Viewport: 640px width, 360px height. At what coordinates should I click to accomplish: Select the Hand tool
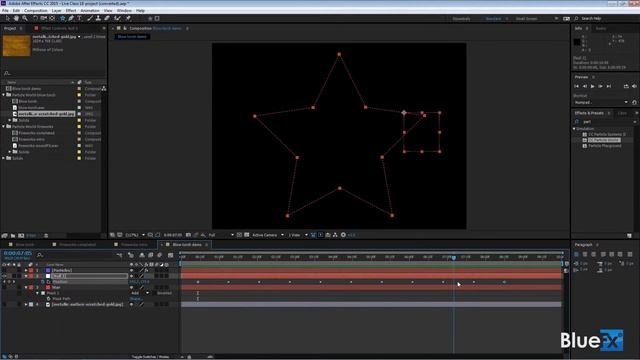point(16,18)
